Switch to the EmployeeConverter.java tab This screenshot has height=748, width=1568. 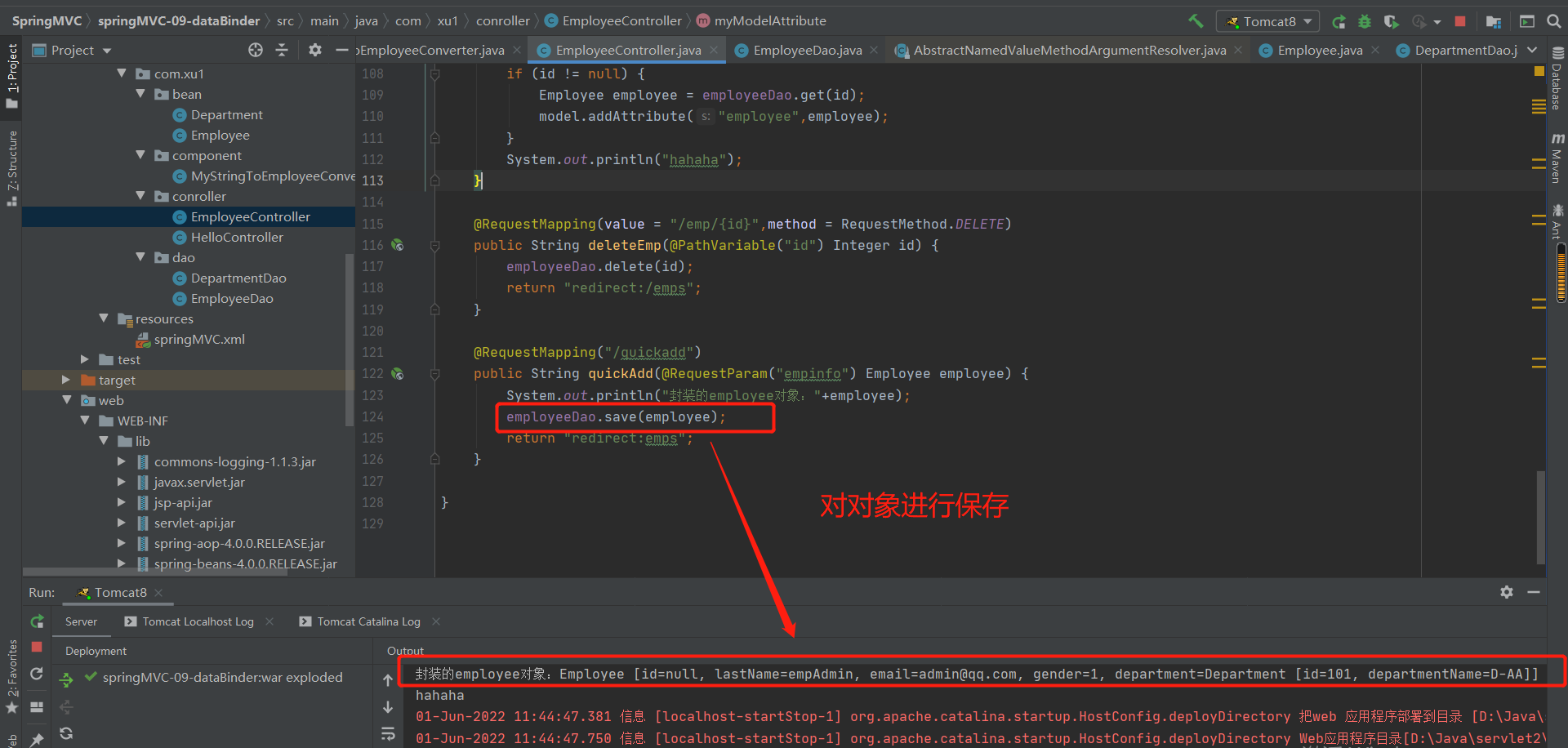pos(431,50)
